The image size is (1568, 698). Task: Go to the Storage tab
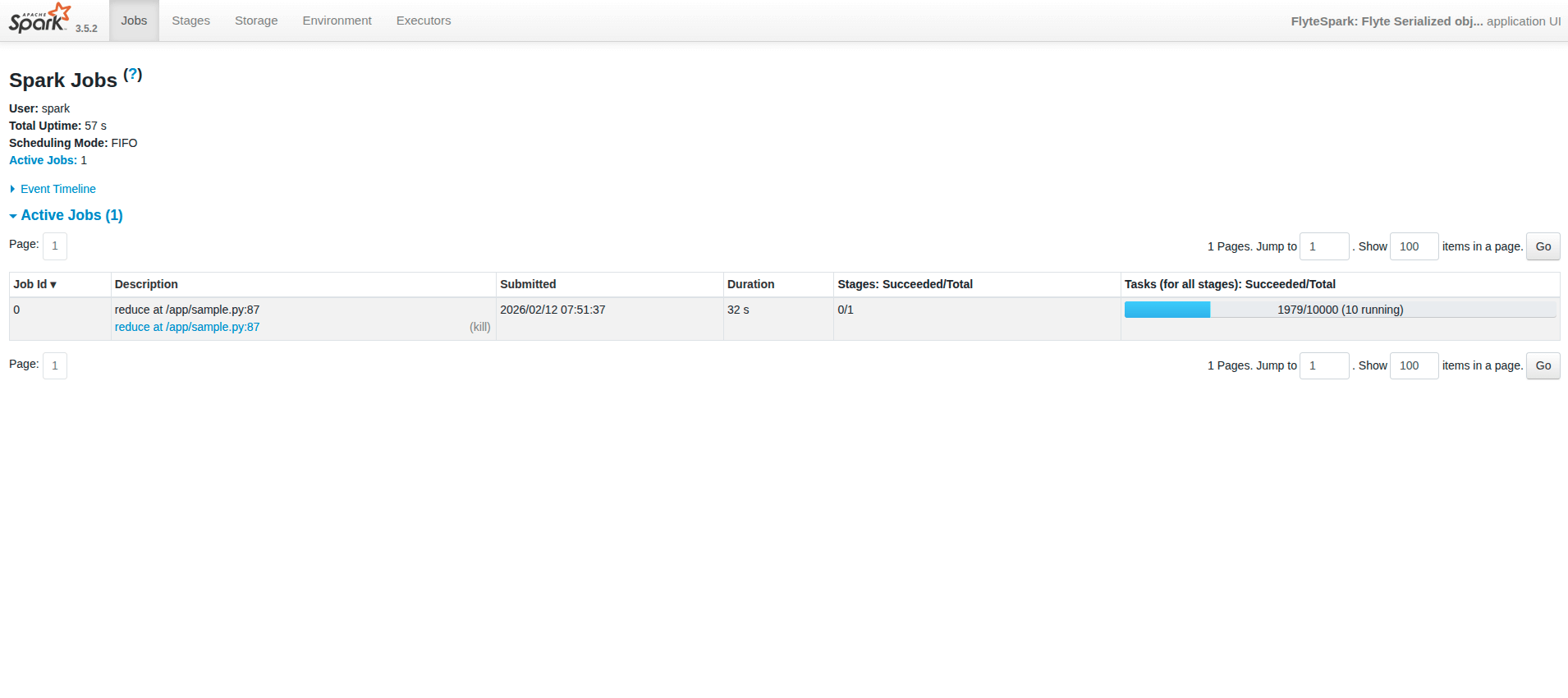pyautogui.click(x=256, y=21)
